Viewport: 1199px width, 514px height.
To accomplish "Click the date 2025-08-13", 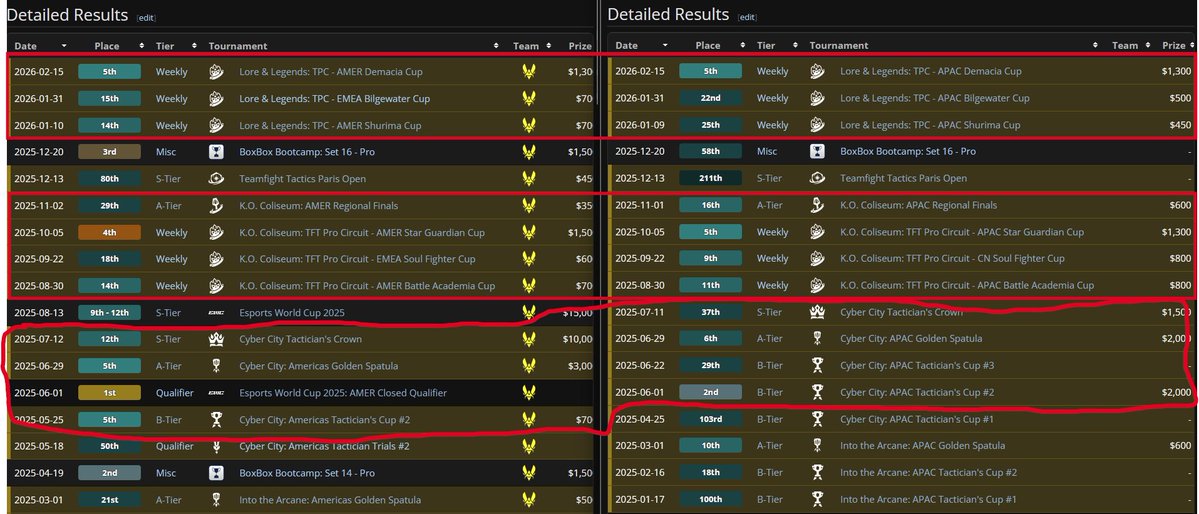I will pyautogui.click(x=39, y=313).
